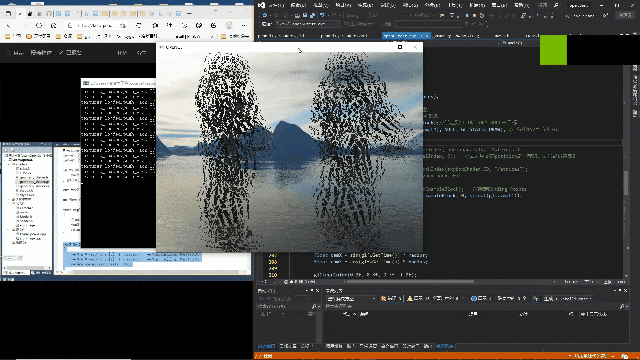Click the search magnifier icon in Visual Studio title bar
Viewport: 640px width, 360px height.
[556, 5]
